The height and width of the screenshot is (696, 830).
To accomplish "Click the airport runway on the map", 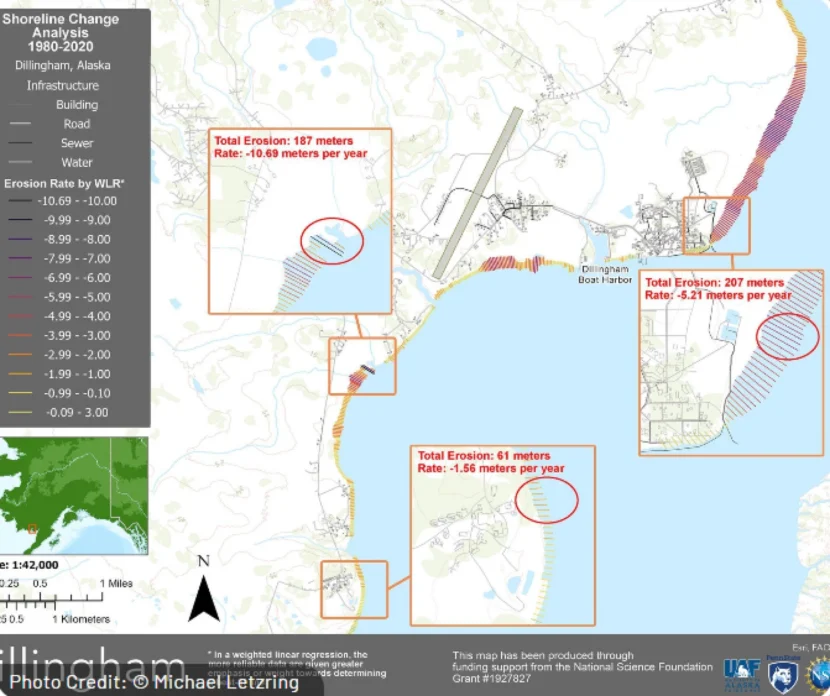I will 477,193.
